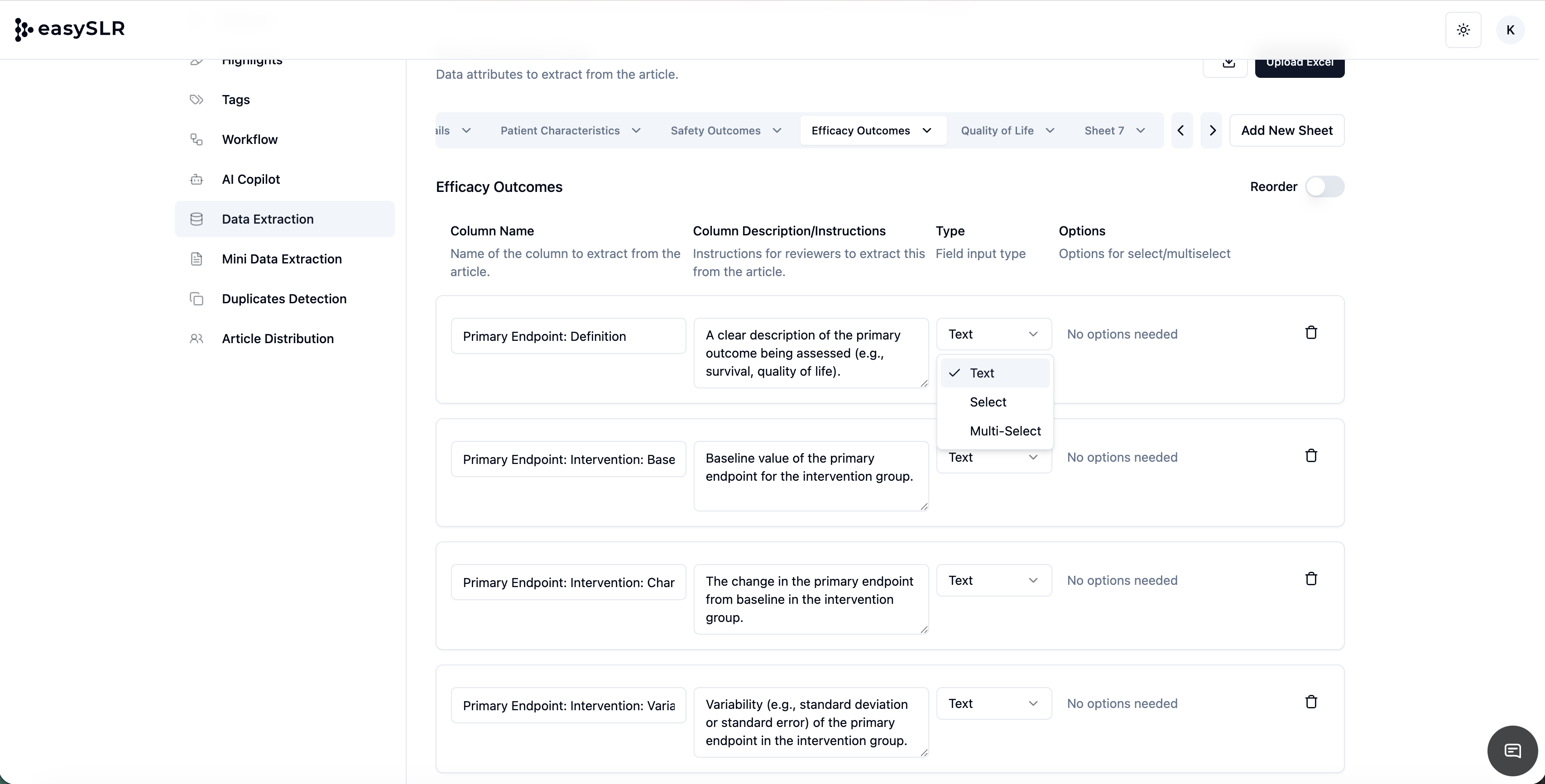Click the Add New Sheet button
The height and width of the screenshot is (784, 1545).
pyautogui.click(x=1286, y=131)
